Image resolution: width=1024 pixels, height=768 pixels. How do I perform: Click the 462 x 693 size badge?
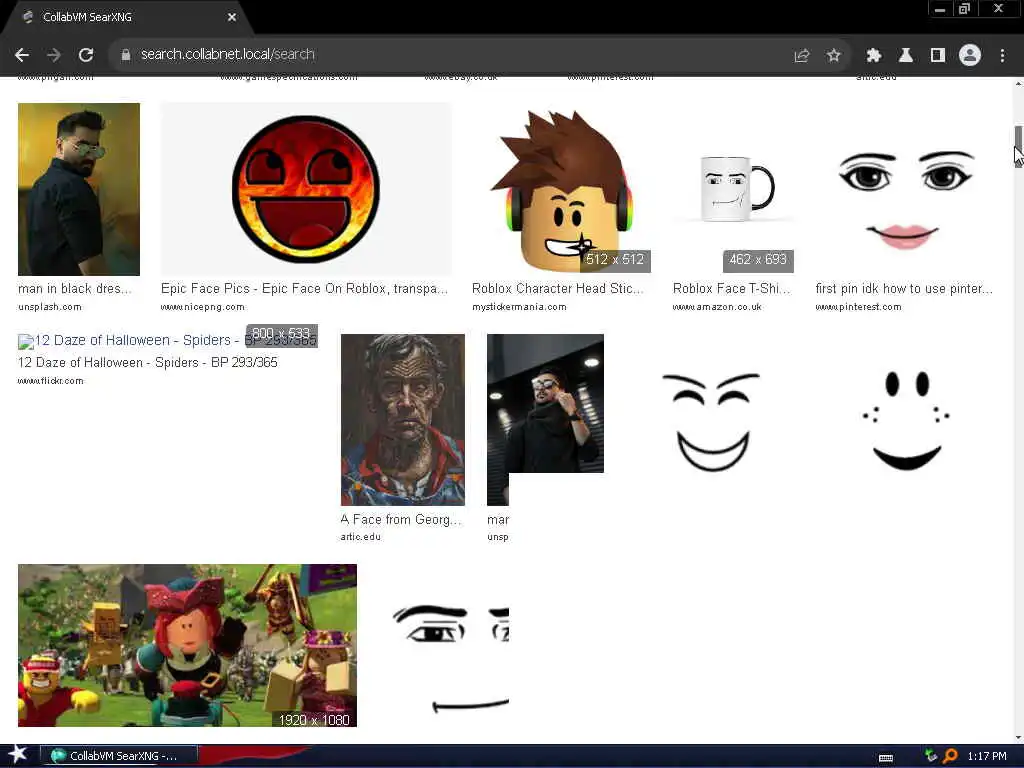pyautogui.click(x=758, y=260)
